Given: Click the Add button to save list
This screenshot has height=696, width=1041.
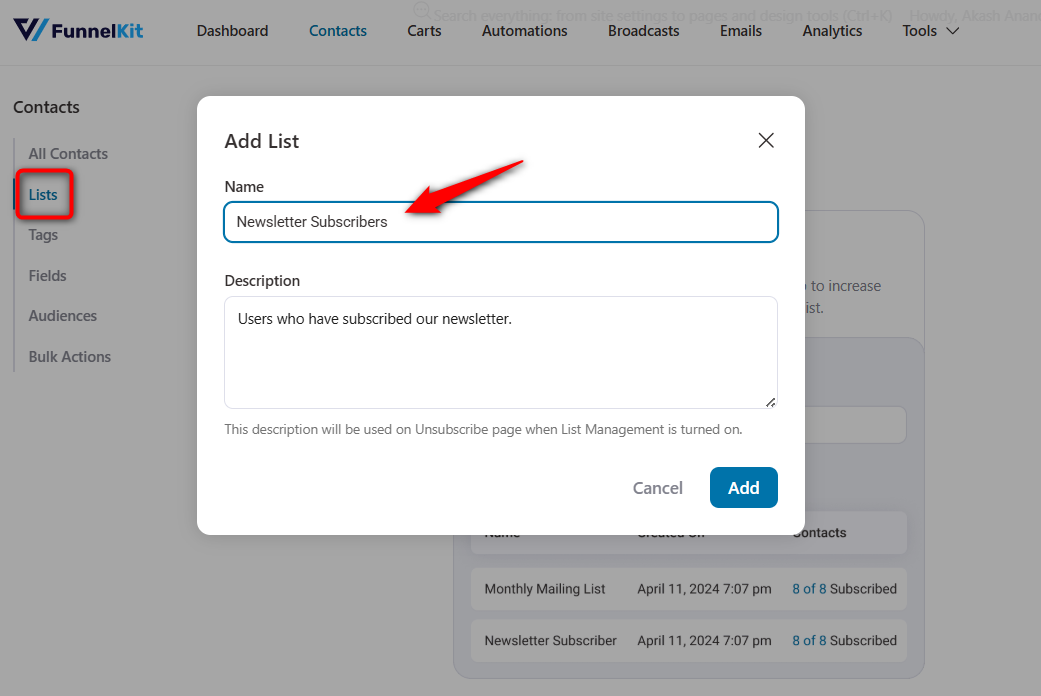Looking at the screenshot, I should click(743, 487).
